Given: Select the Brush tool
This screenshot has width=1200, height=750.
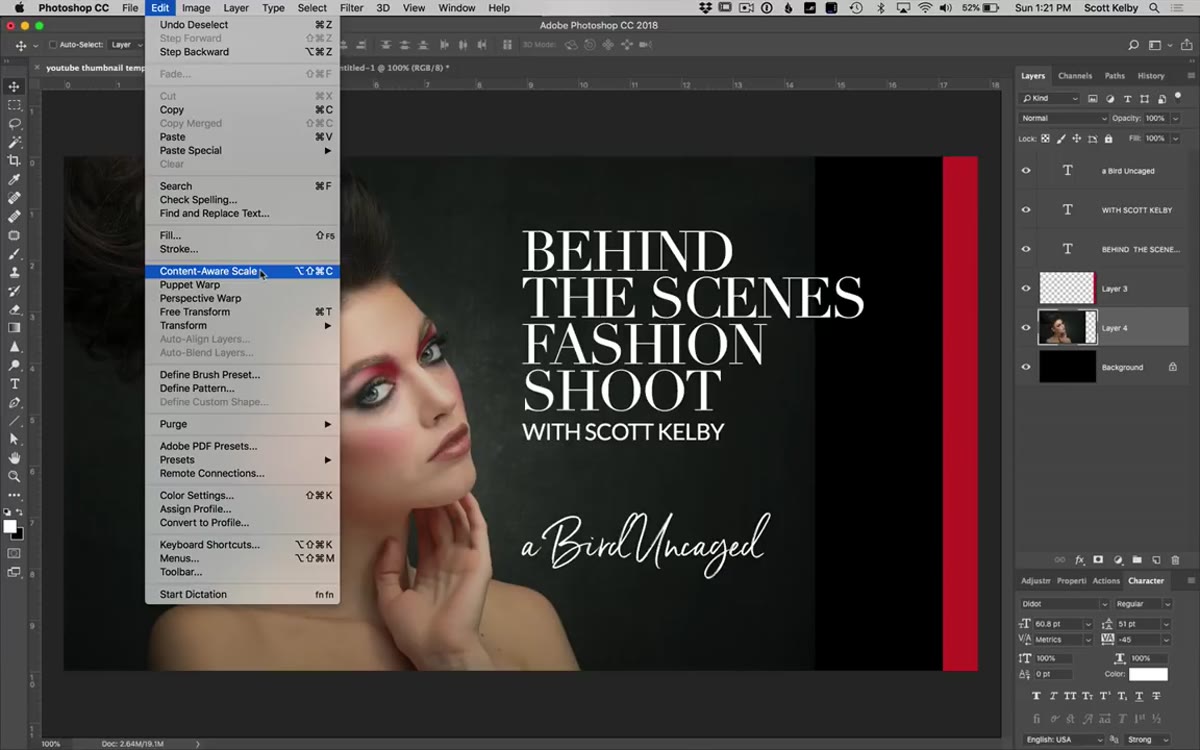Looking at the screenshot, I should [x=14, y=254].
